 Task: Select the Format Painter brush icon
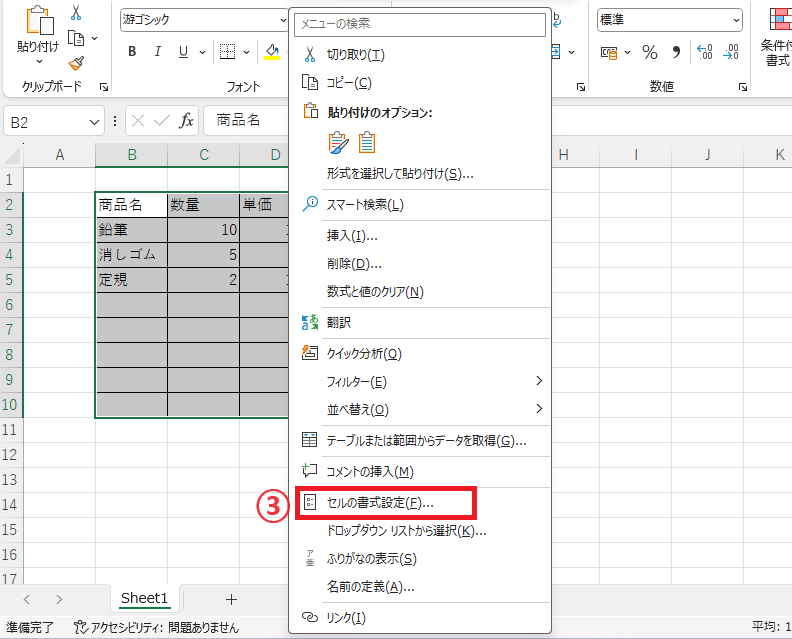click(x=76, y=64)
